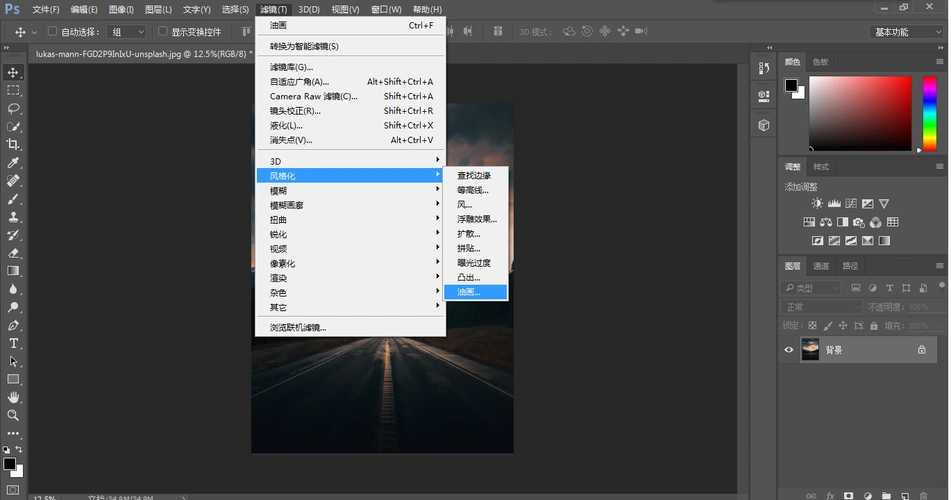Enable the 自动选择 checkbox
951x500 pixels.
point(53,32)
